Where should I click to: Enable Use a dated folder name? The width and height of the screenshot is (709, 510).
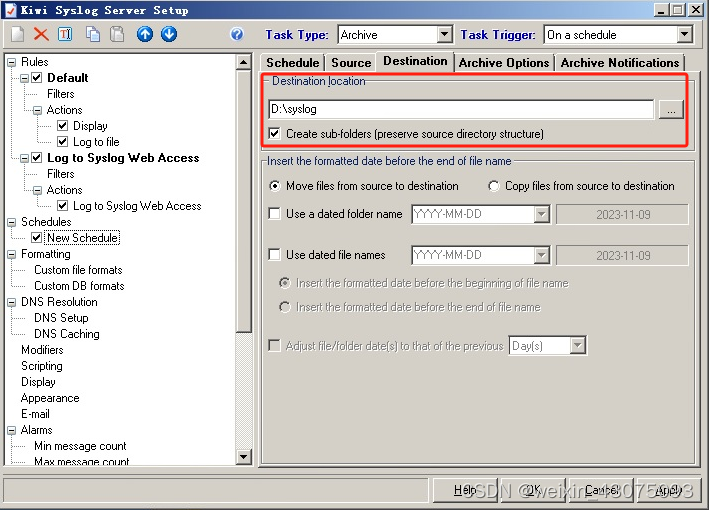coord(274,214)
